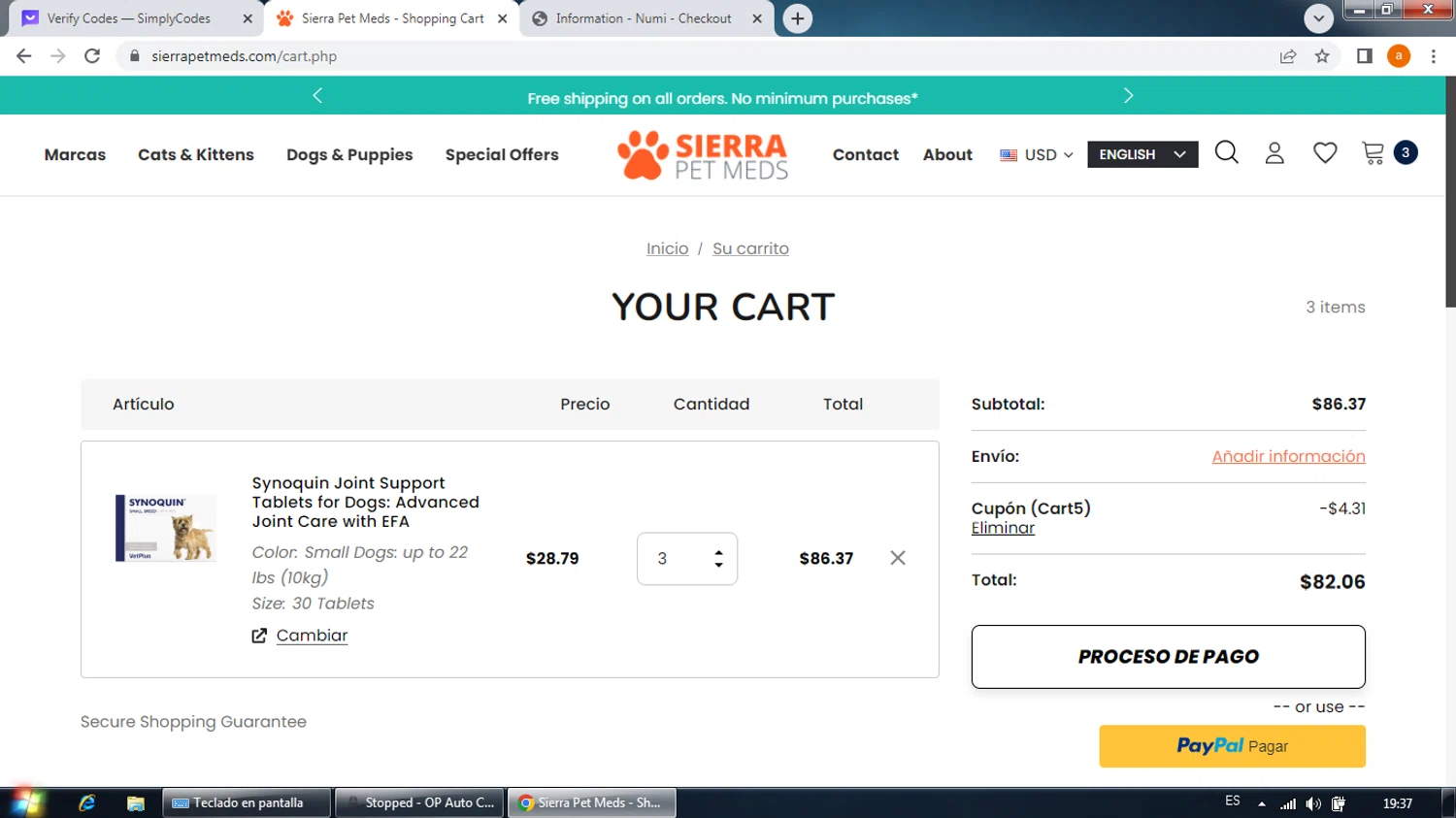Click Eliminar to remove the coupon

click(1003, 528)
